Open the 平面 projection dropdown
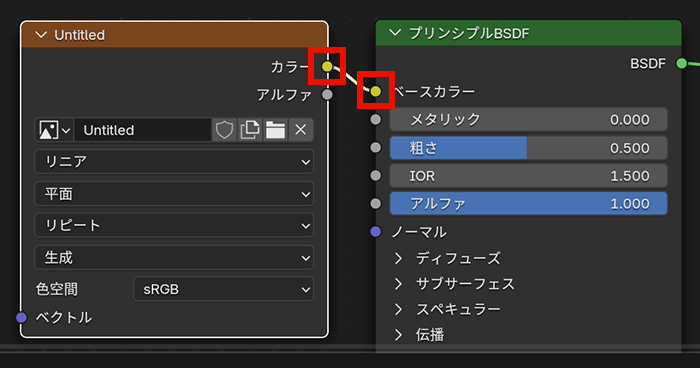700x368 pixels. (x=174, y=194)
